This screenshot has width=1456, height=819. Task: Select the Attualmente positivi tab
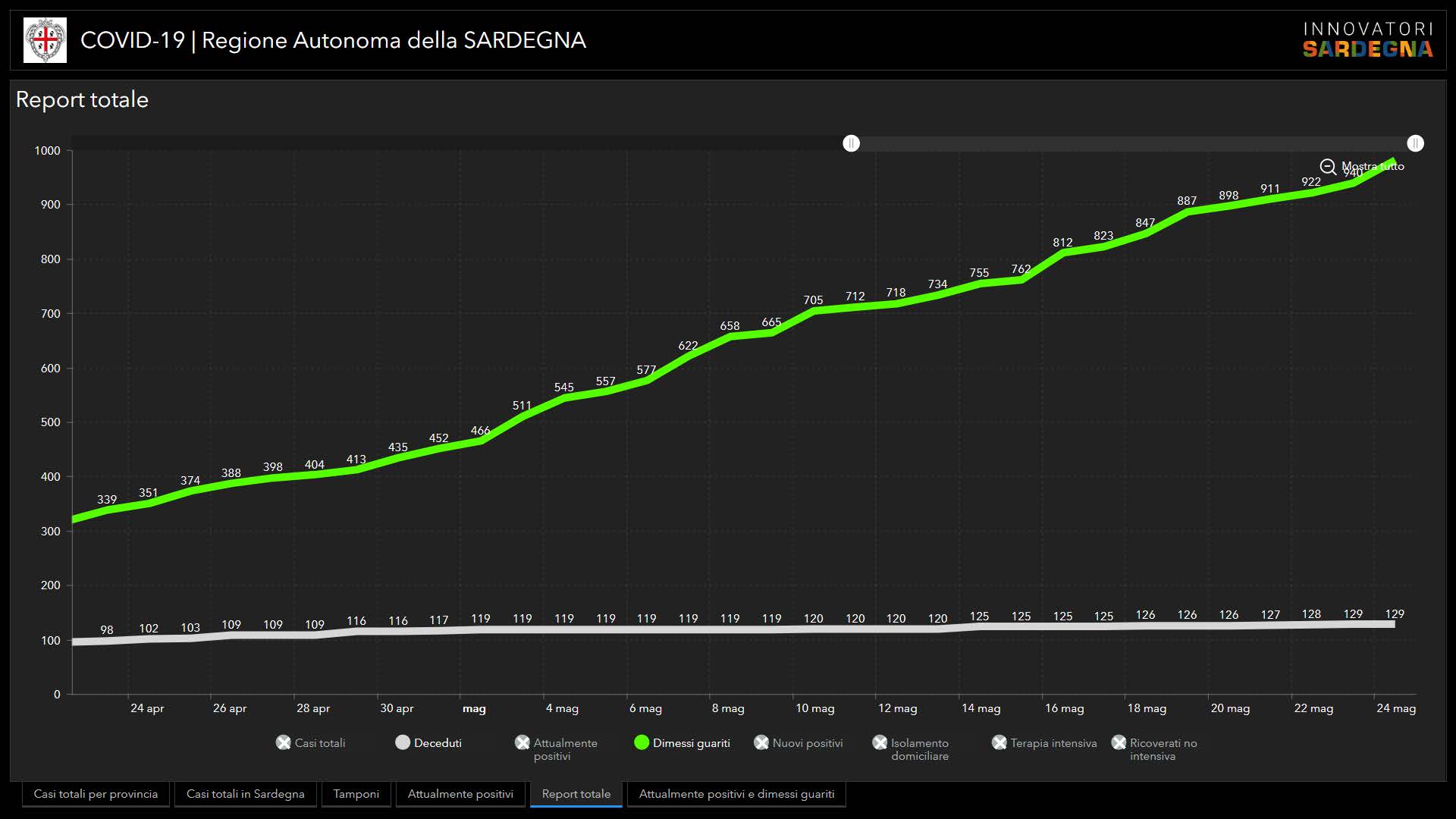tap(460, 794)
